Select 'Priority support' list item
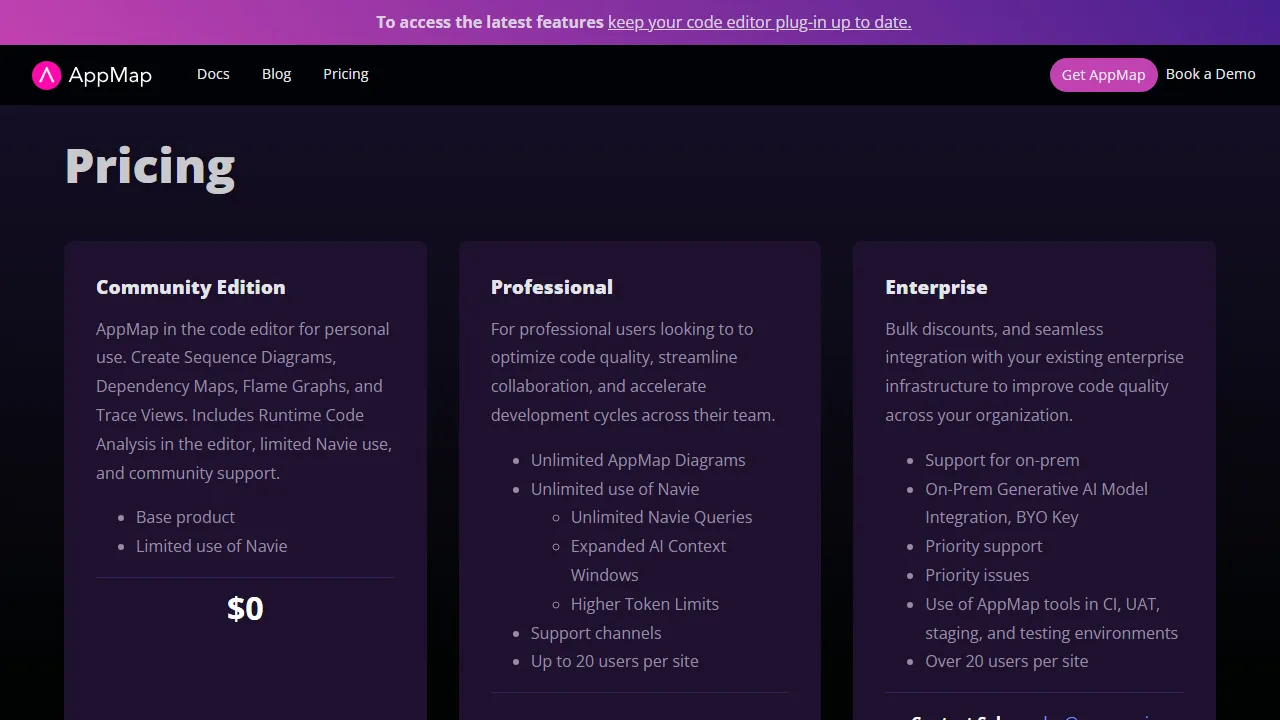This screenshot has width=1280, height=720. coord(984,546)
